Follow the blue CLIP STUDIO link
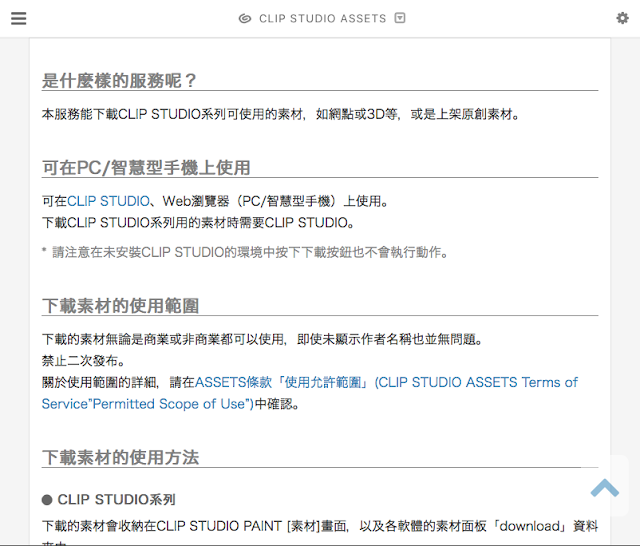640x546 pixels. point(108,201)
